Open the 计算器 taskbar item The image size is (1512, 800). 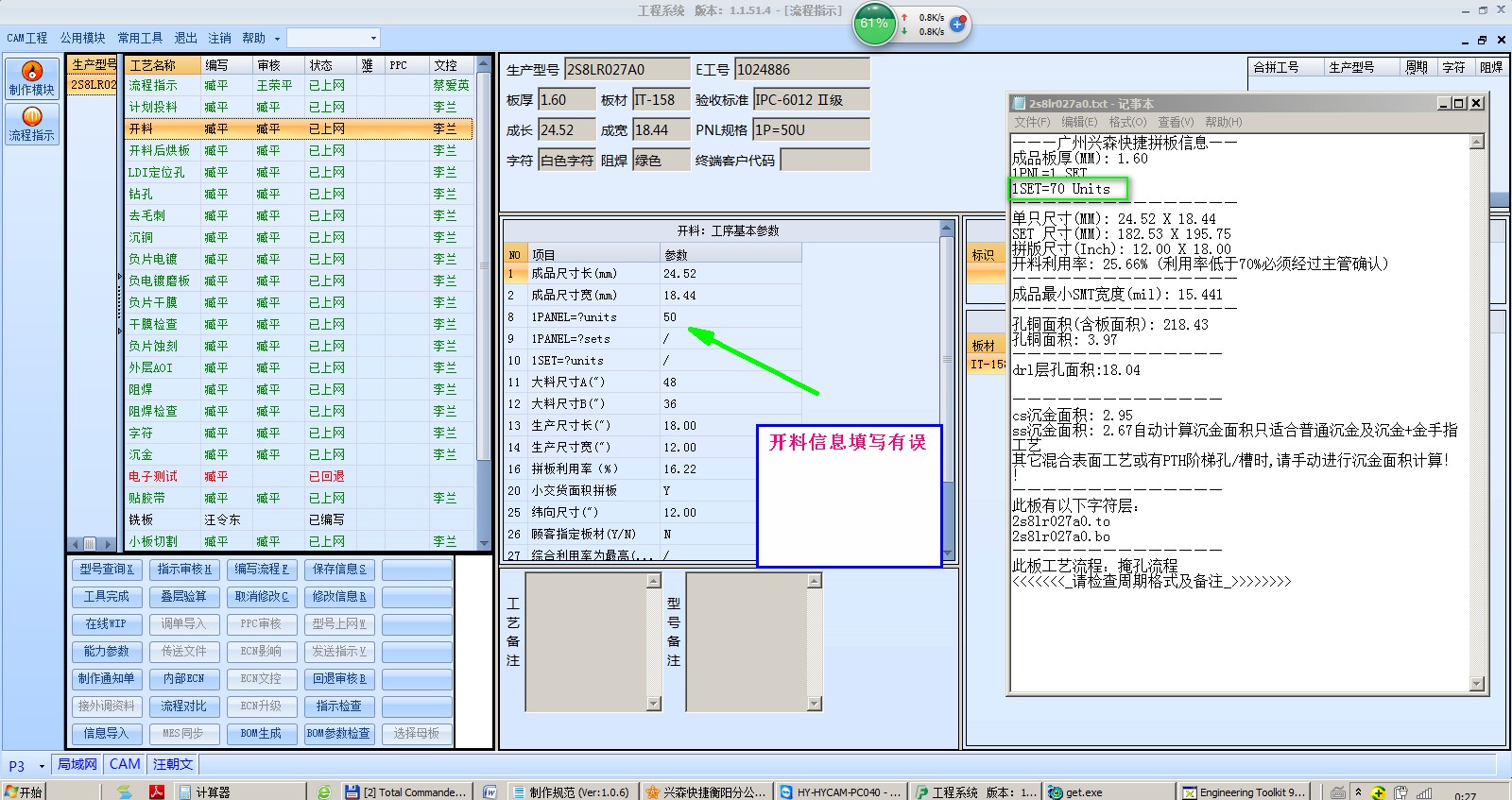[239, 791]
